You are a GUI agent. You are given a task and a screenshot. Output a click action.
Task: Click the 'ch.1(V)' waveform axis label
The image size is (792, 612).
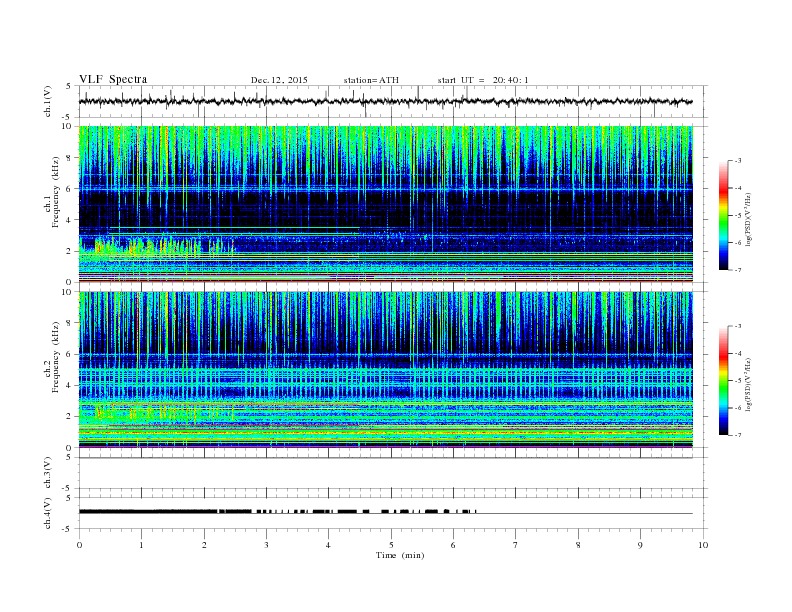click(x=48, y=101)
